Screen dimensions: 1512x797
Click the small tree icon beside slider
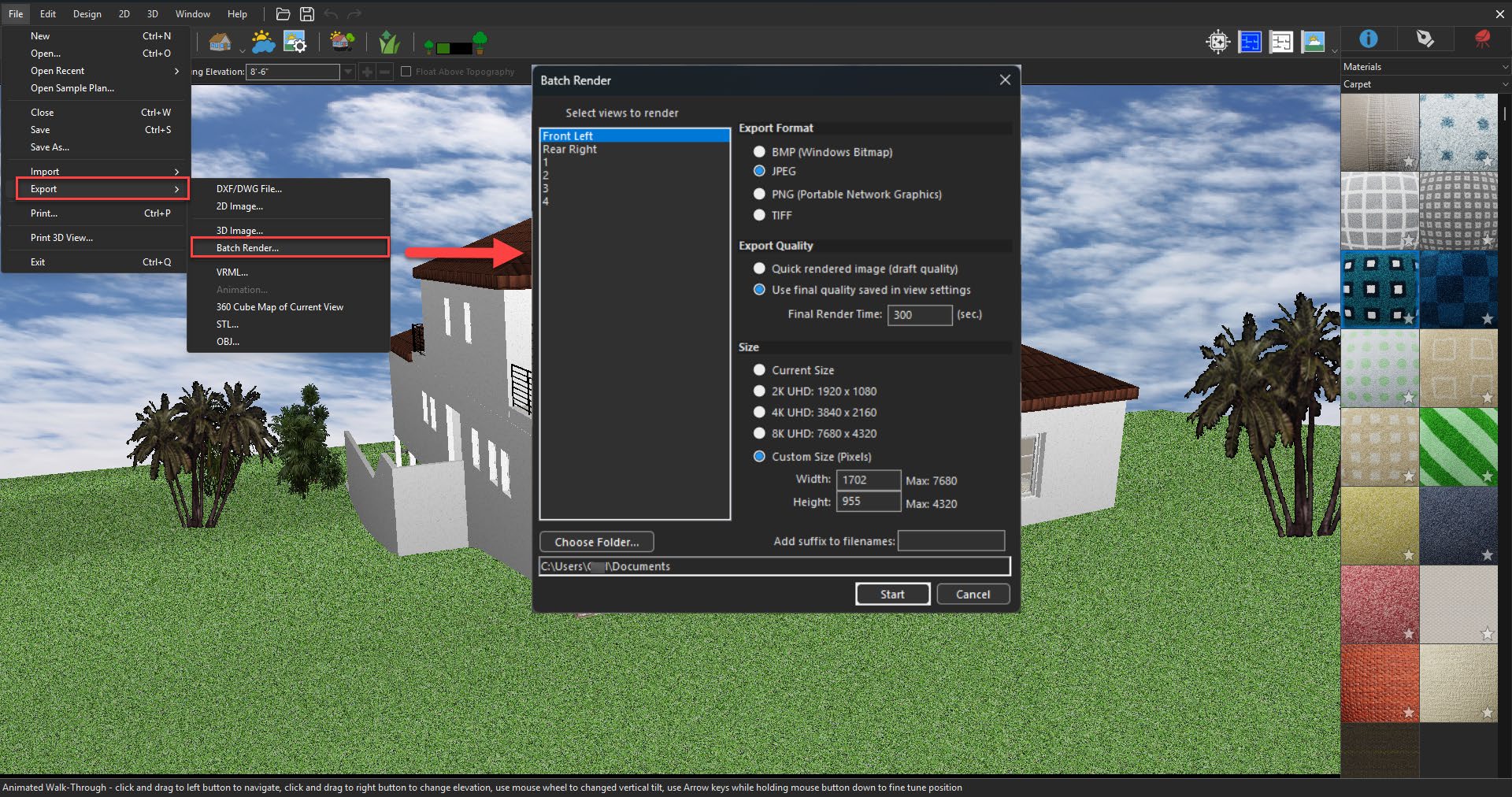(428, 48)
